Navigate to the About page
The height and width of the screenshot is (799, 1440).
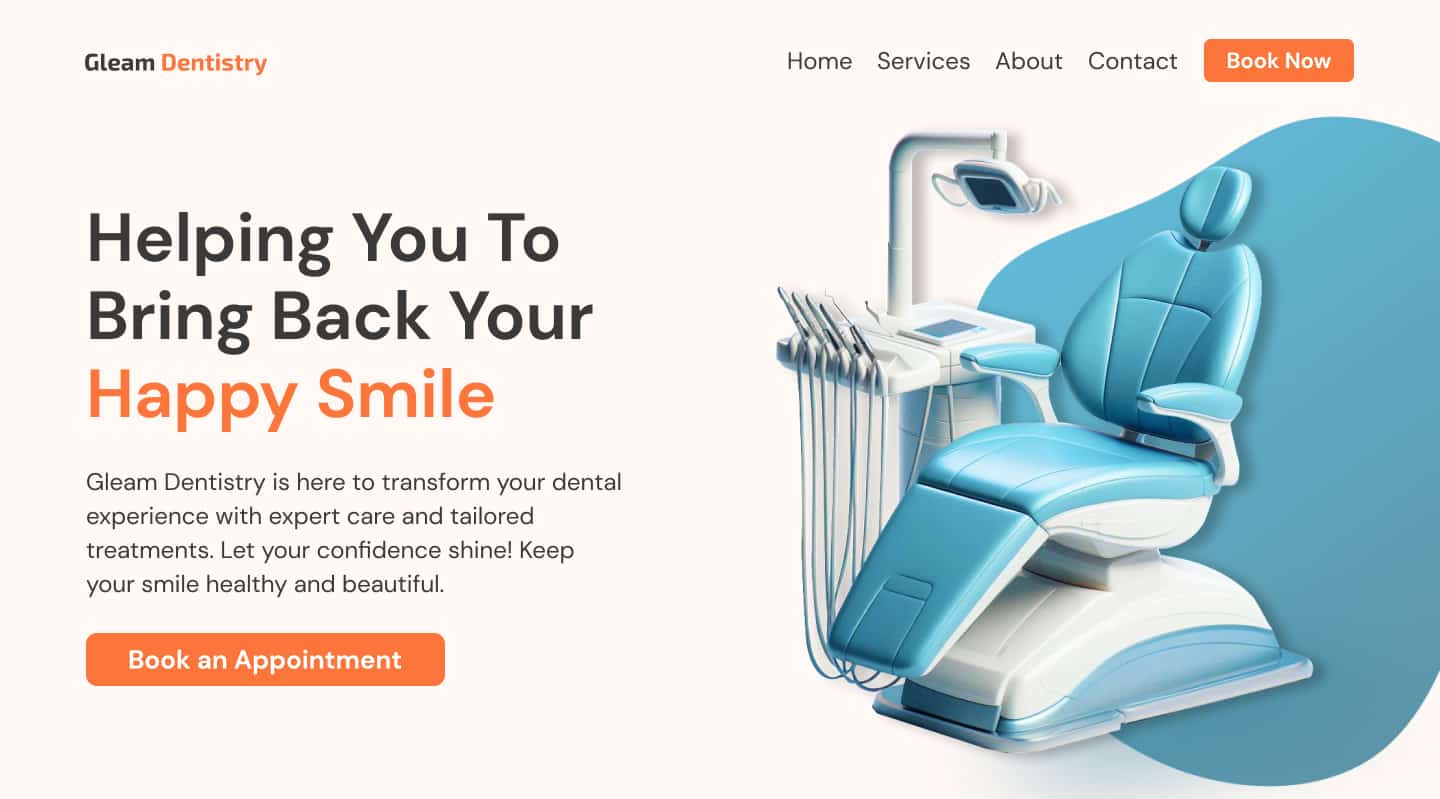1028,61
